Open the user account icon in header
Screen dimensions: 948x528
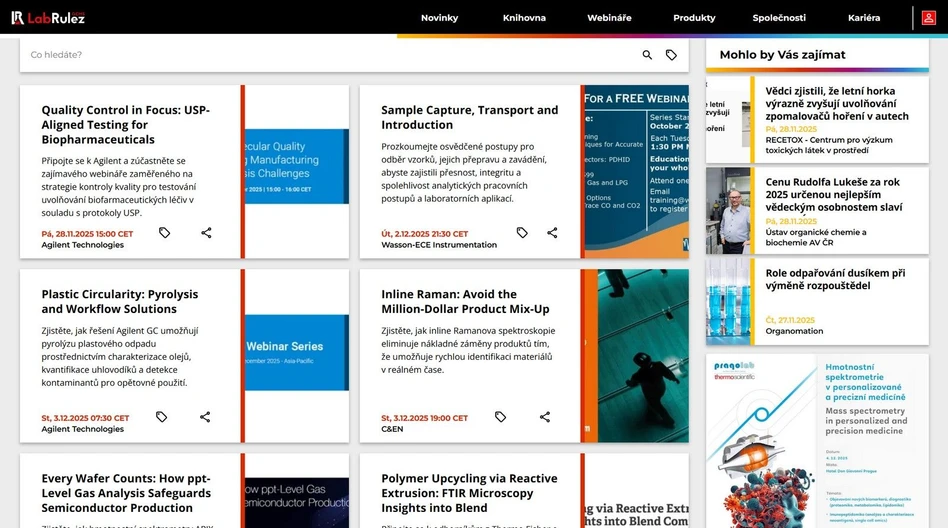click(x=929, y=17)
